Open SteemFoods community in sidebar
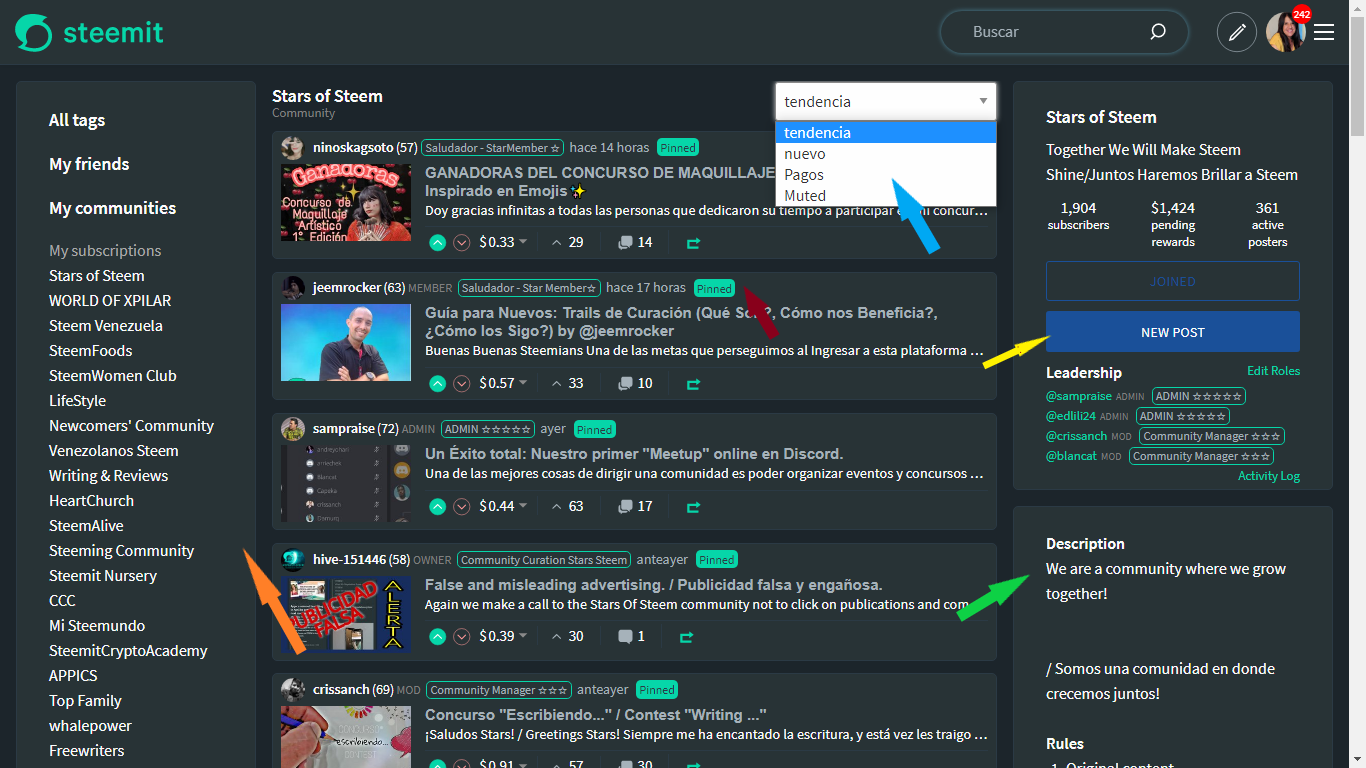Viewport: 1366px width, 768px height. coord(91,351)
